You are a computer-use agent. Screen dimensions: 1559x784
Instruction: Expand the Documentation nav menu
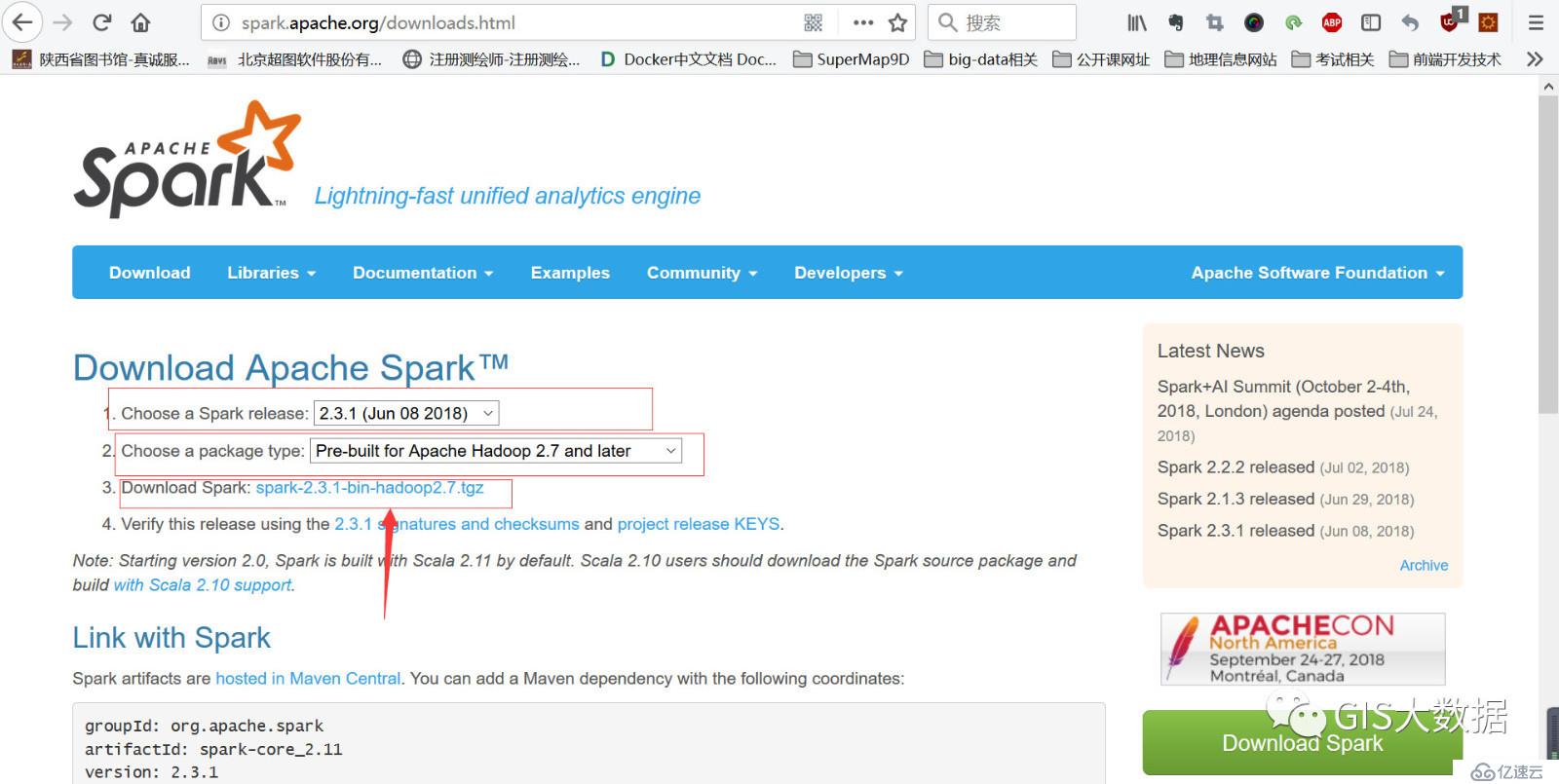[423, 273]
